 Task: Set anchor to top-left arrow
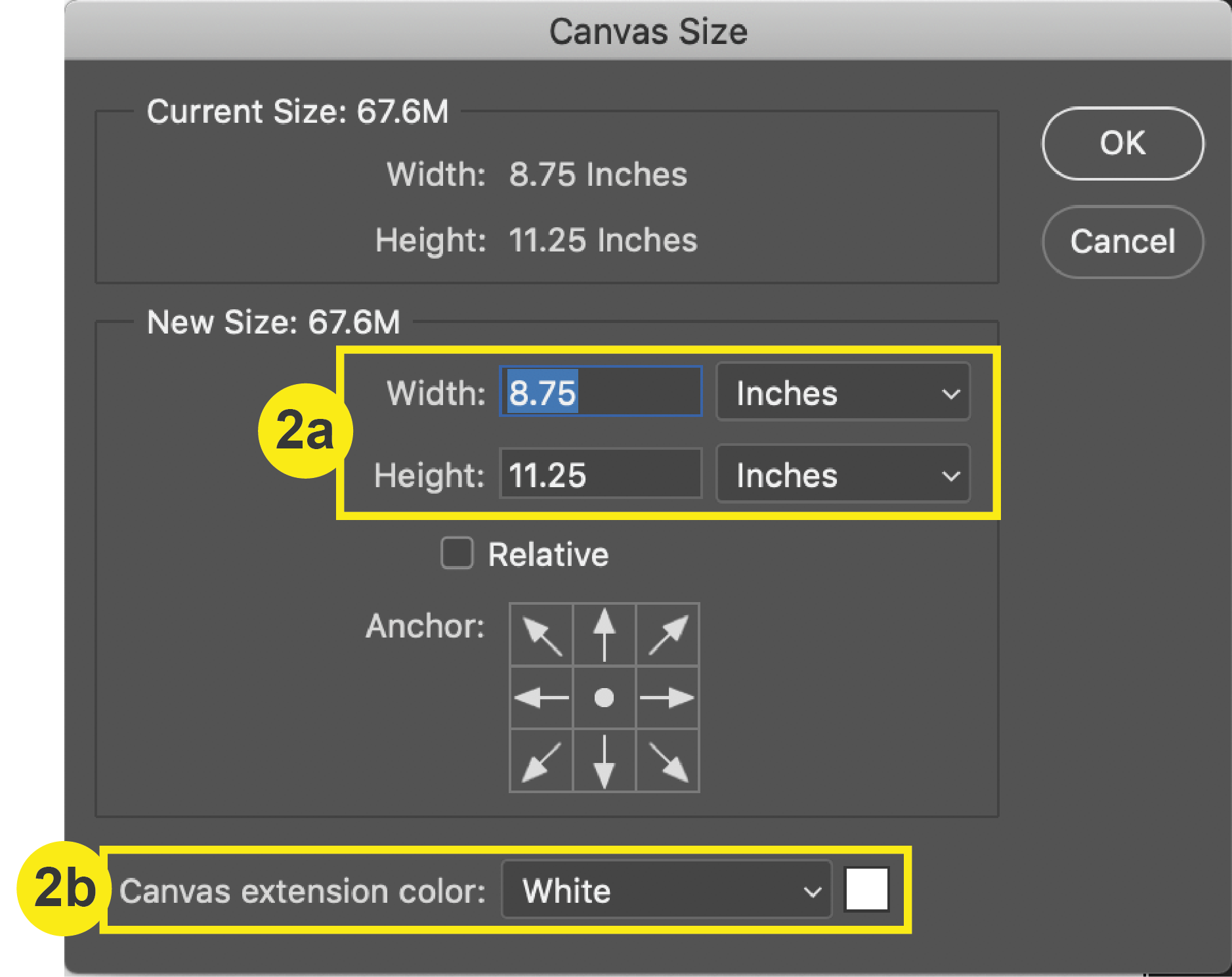tap(542, 635)
